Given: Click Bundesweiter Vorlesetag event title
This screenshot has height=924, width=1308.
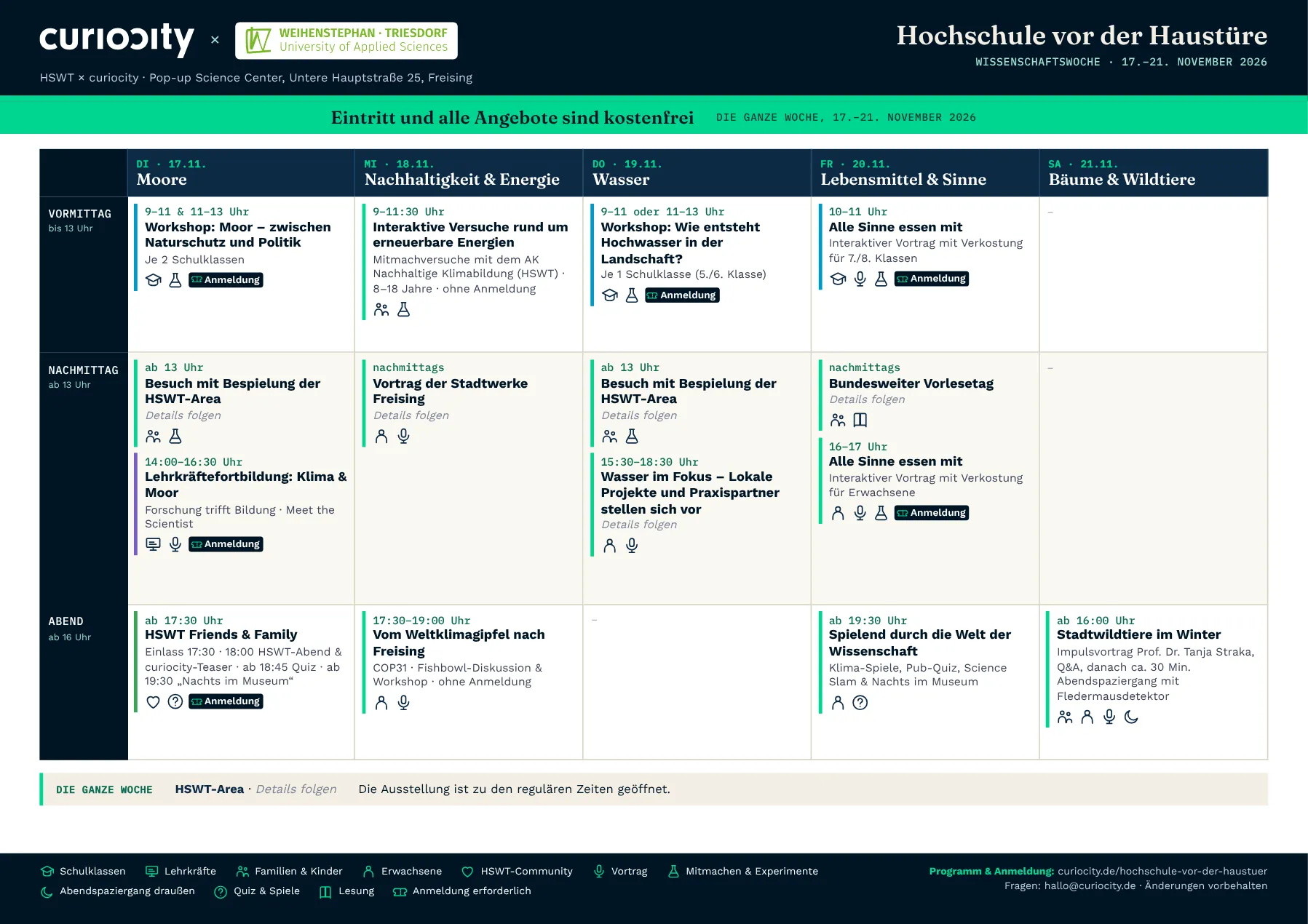Looking at the screenshot, I should point(911,383).
